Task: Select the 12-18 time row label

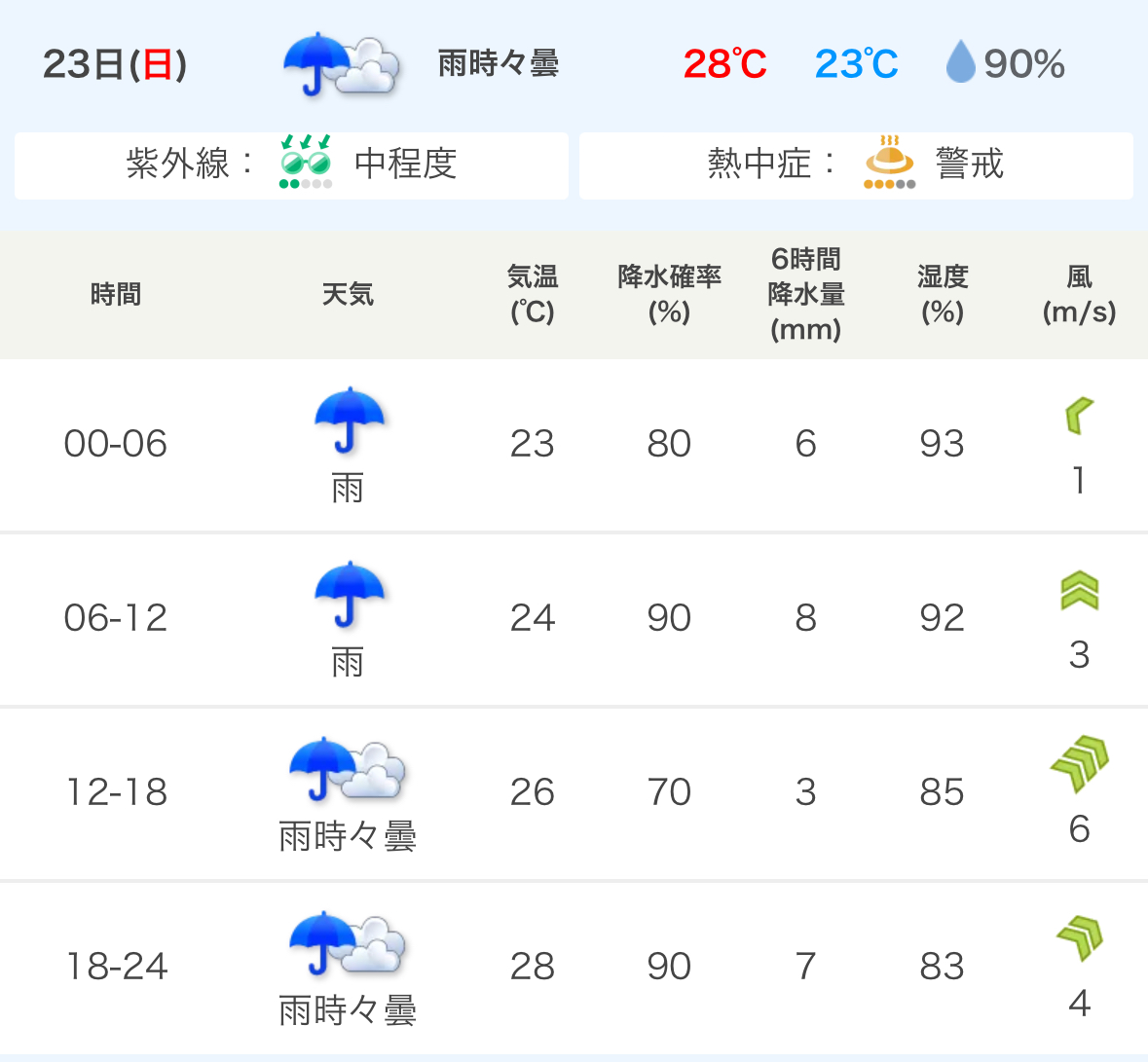Action: [116, 792]
